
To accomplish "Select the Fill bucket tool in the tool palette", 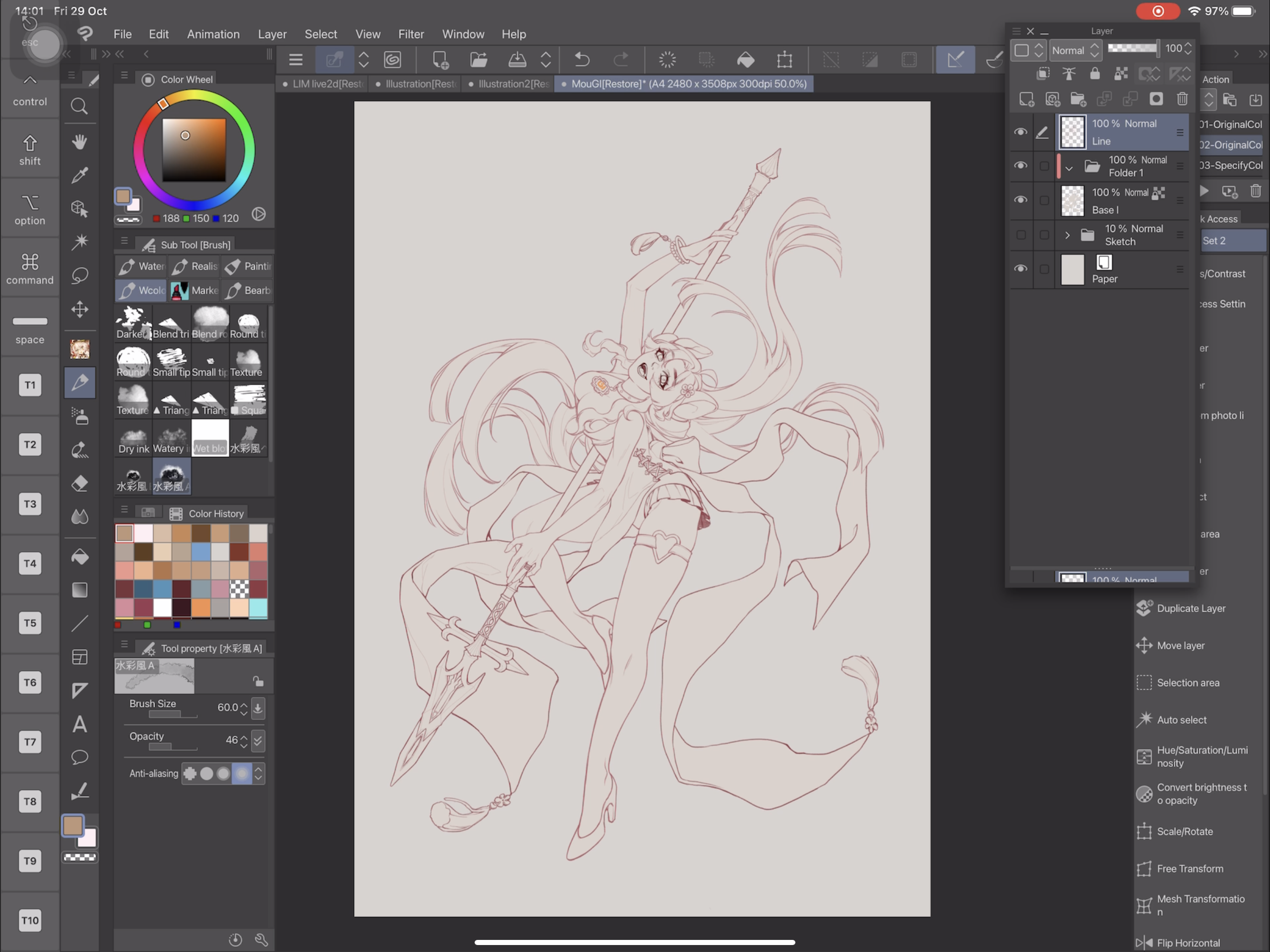I will point(79,556).
